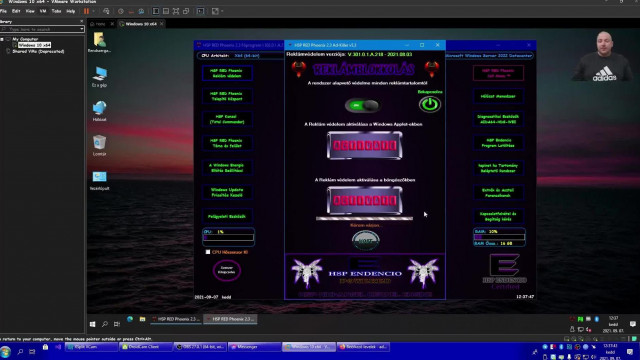
Task: Click the Felügyeleti Eszközök button
Action: pyautogui.click(x=227, y=216)
